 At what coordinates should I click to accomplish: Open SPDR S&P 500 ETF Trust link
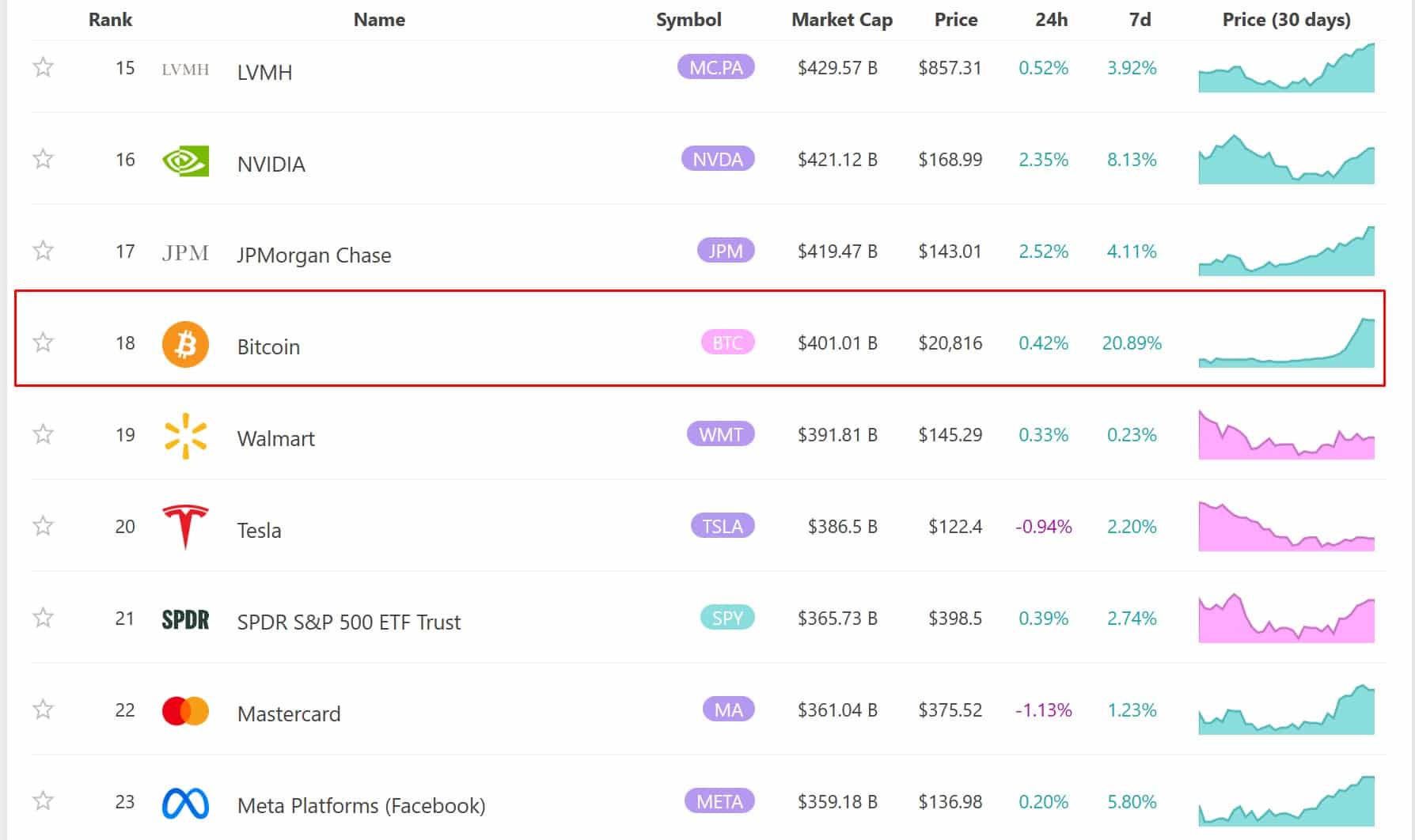point(348,622)
